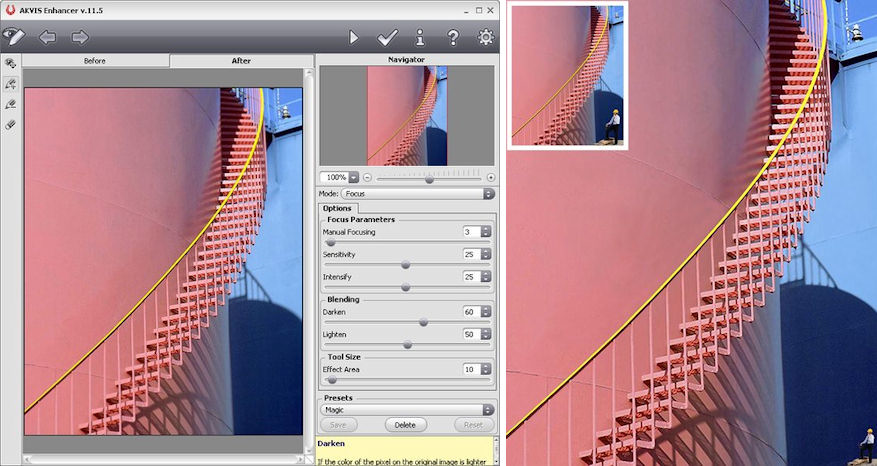Open the Presets dropdown showing Magic
The height and width of the screenshot is (466, 877).
407,409
